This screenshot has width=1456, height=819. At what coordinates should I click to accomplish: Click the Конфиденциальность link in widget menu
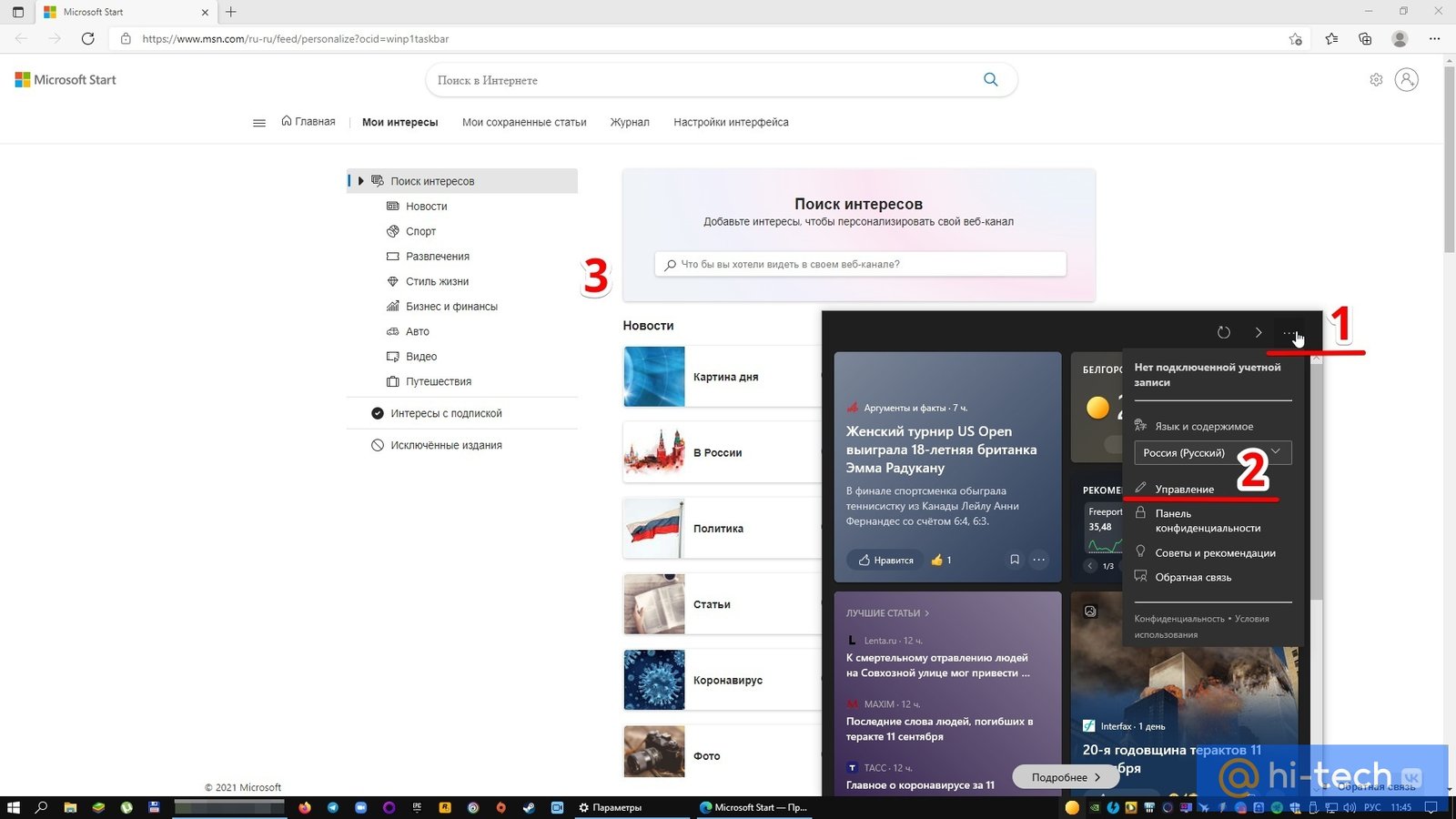point(1178,619)
